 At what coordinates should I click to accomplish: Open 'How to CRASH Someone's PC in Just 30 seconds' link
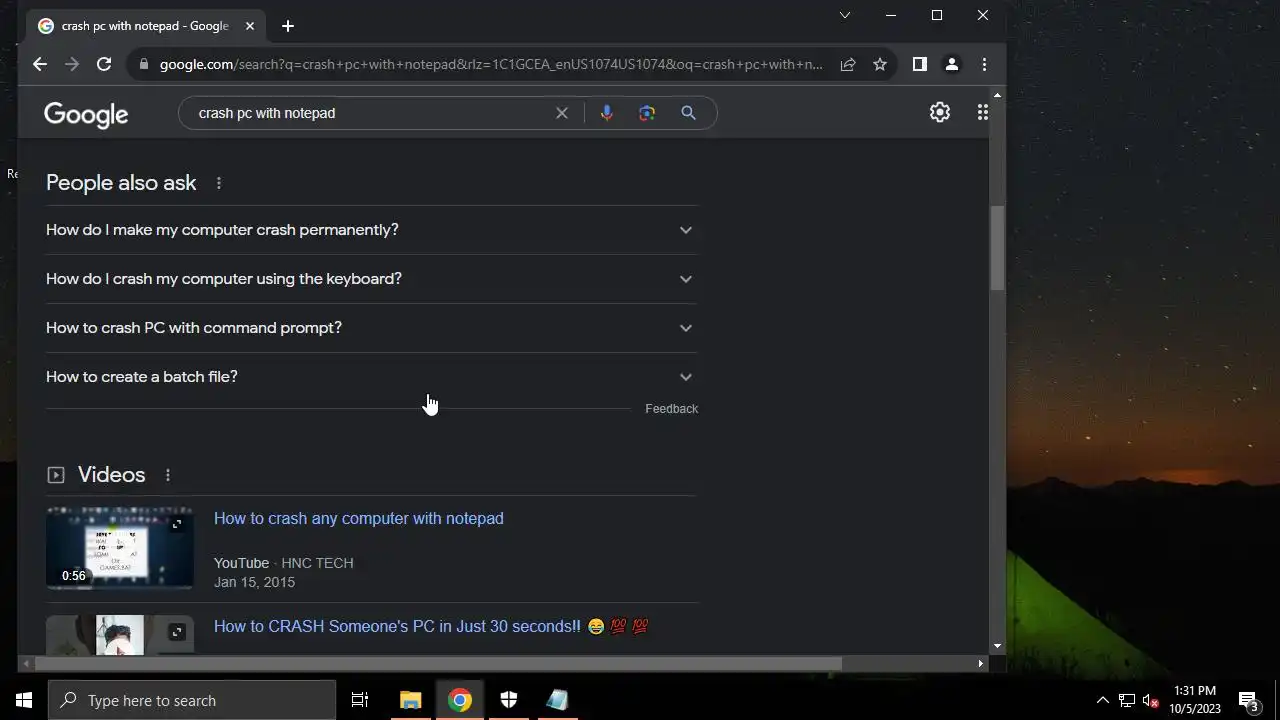pos(431,626)
